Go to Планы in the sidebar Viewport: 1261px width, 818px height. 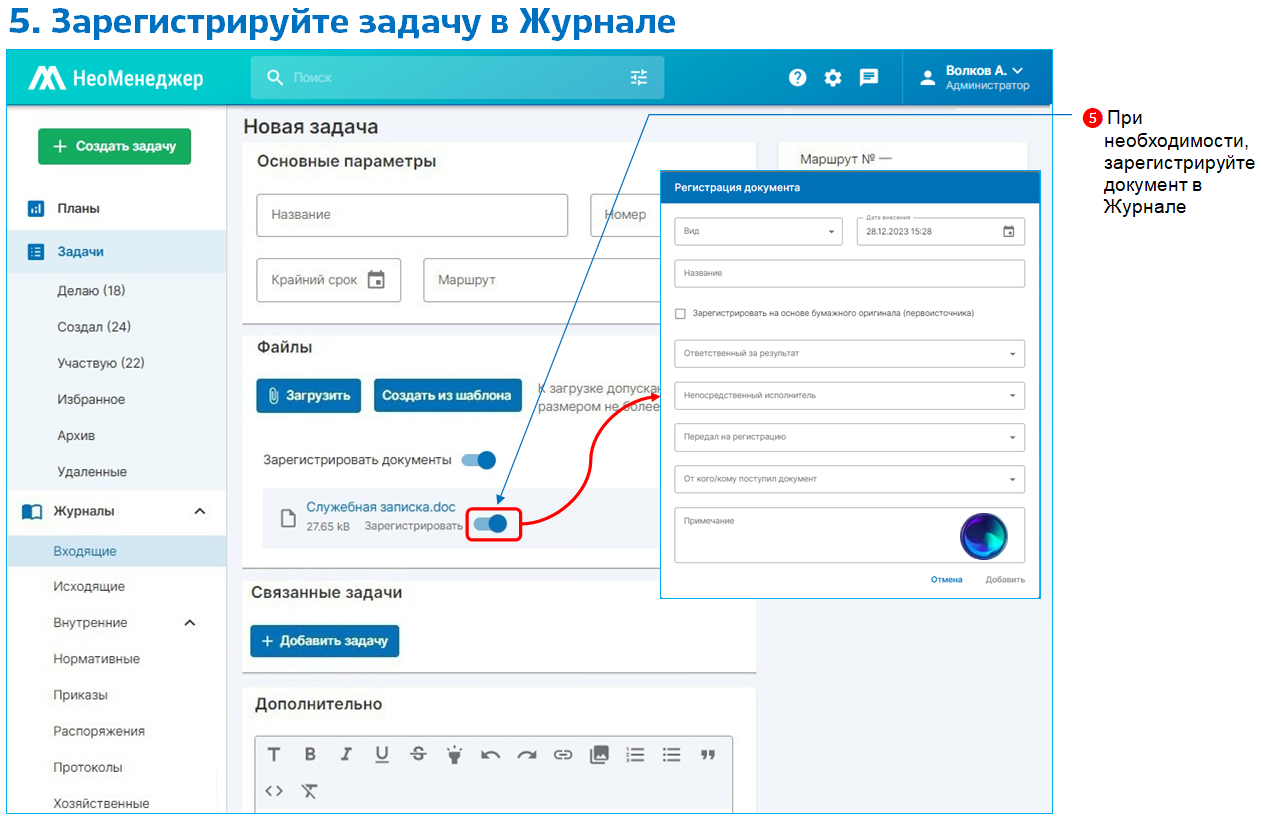[x=78, y=209]
